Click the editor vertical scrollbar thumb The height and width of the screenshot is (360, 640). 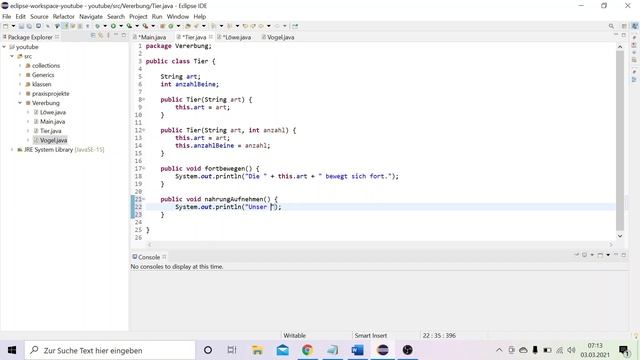(x=620, y=140)
